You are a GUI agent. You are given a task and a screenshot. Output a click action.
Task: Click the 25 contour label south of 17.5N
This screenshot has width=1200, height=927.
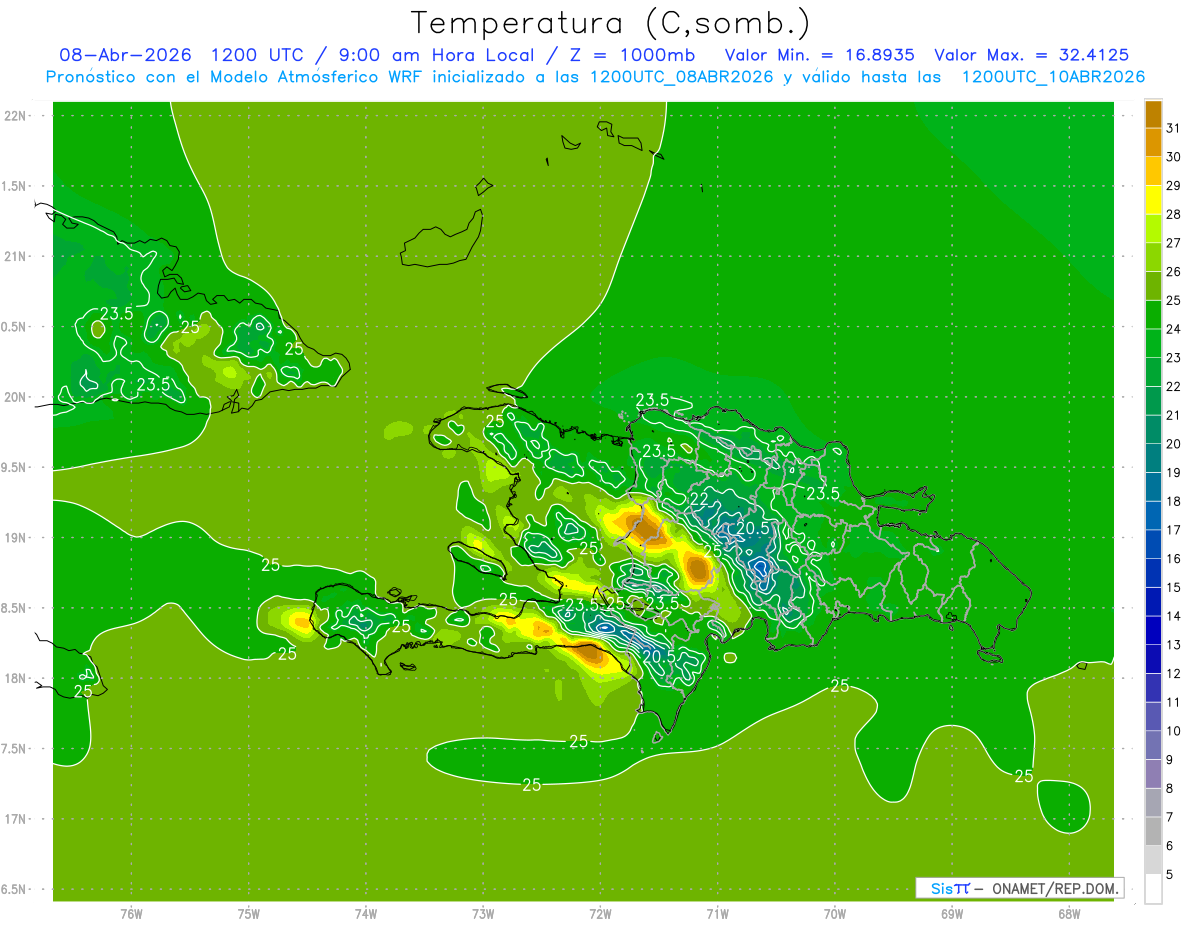click(531, 785)
